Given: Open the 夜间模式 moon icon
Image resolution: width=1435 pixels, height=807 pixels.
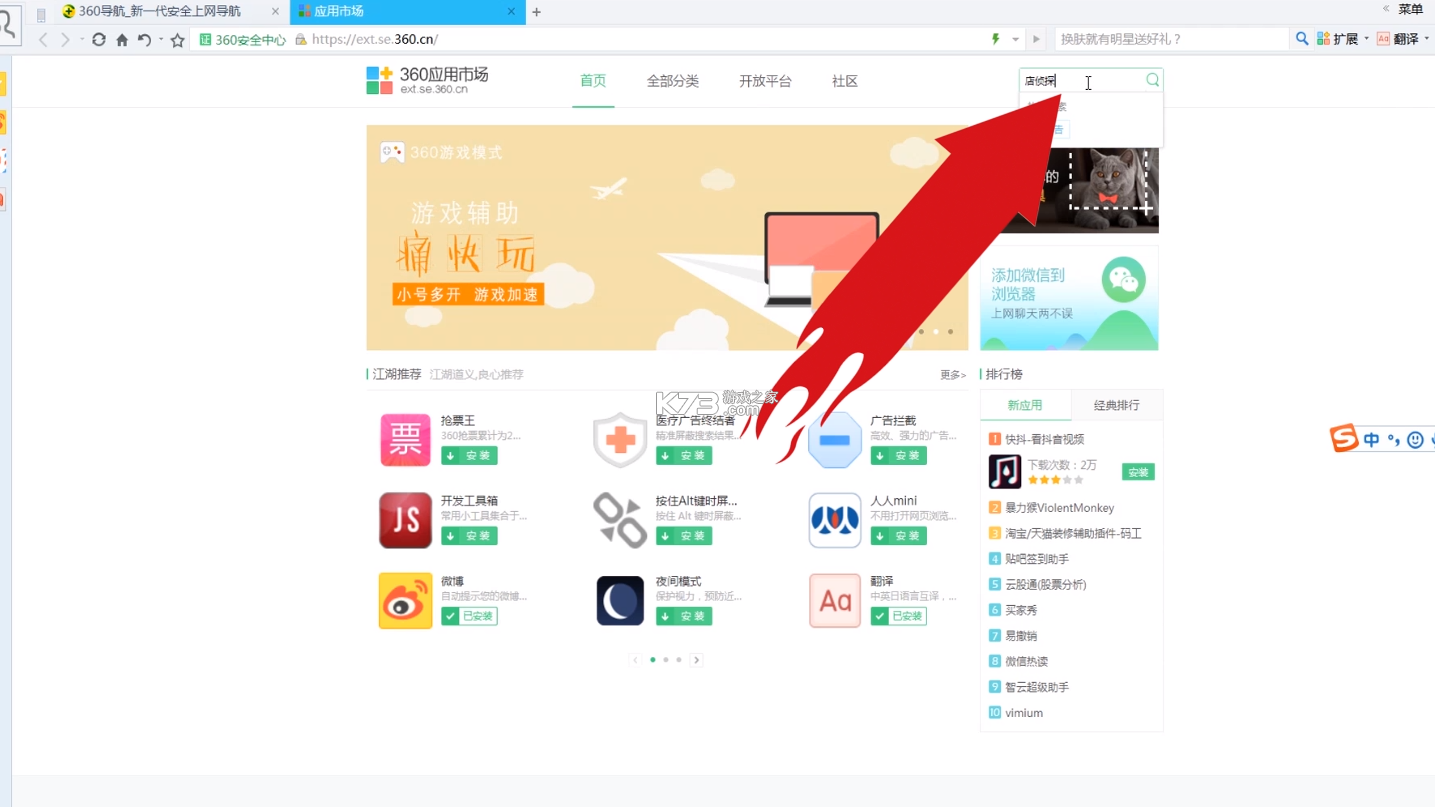Looking at the screenshot, I should pos(620,600).
